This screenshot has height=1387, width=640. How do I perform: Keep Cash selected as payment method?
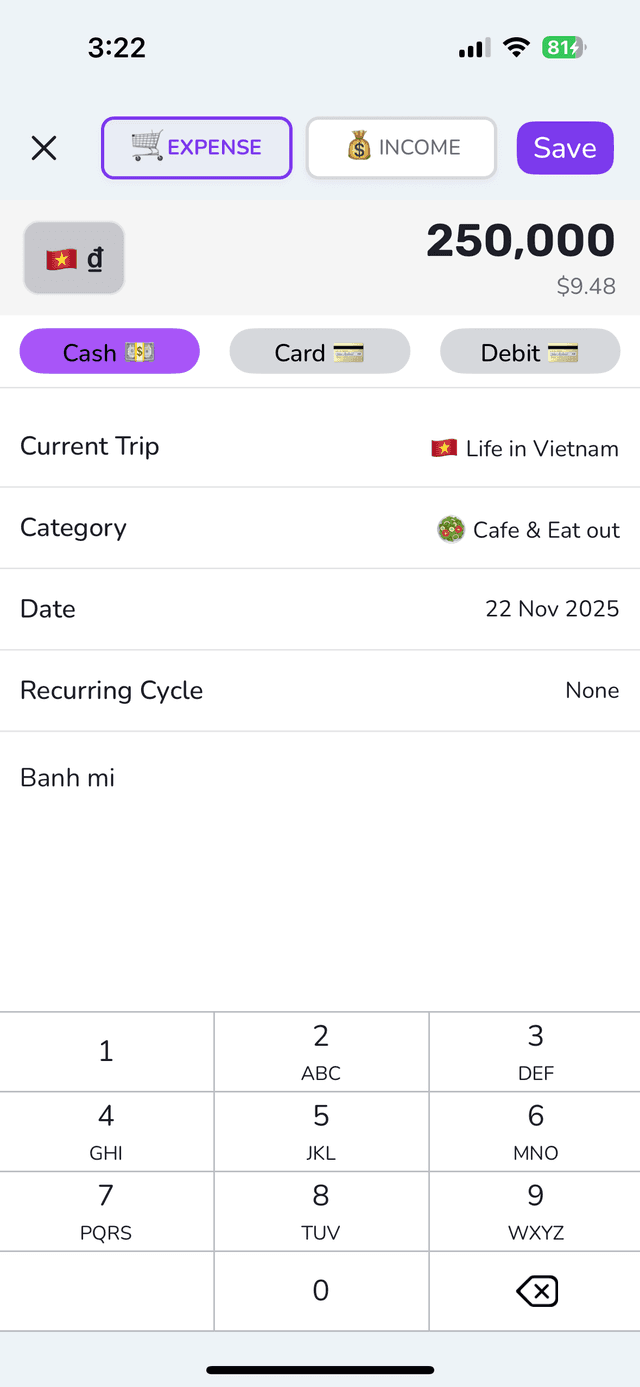(x=109, y=351)
